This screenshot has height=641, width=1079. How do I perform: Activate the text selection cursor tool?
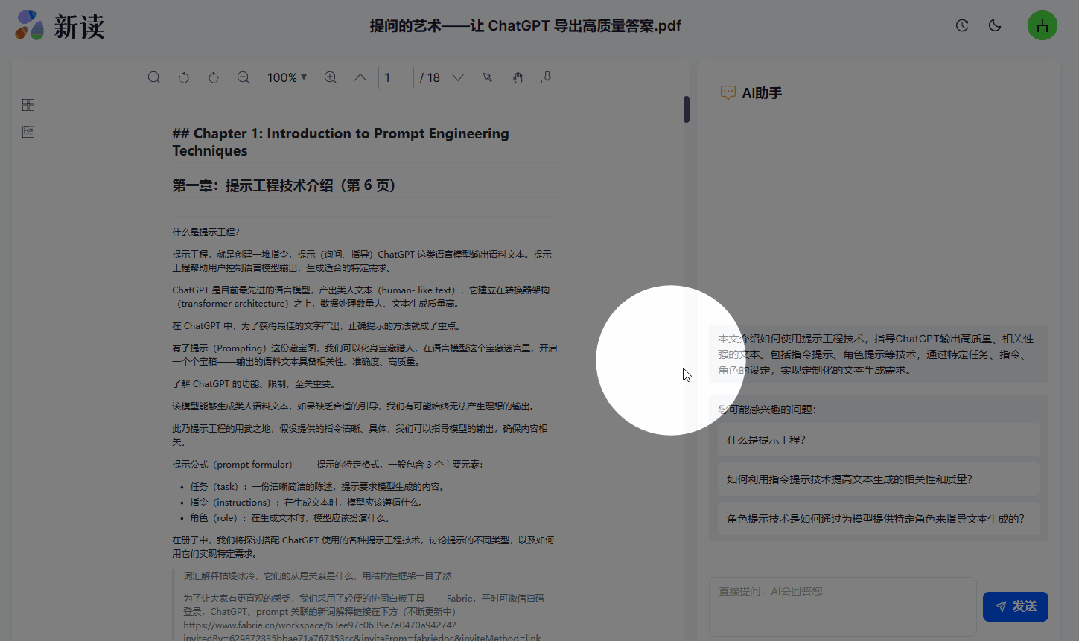pos(487,77)
